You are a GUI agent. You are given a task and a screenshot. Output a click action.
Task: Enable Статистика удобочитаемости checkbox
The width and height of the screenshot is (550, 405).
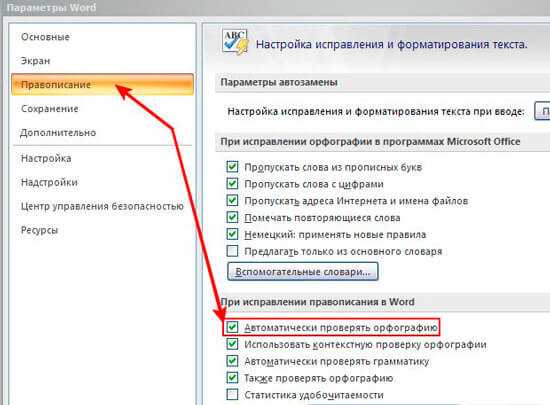pos(232,395)
